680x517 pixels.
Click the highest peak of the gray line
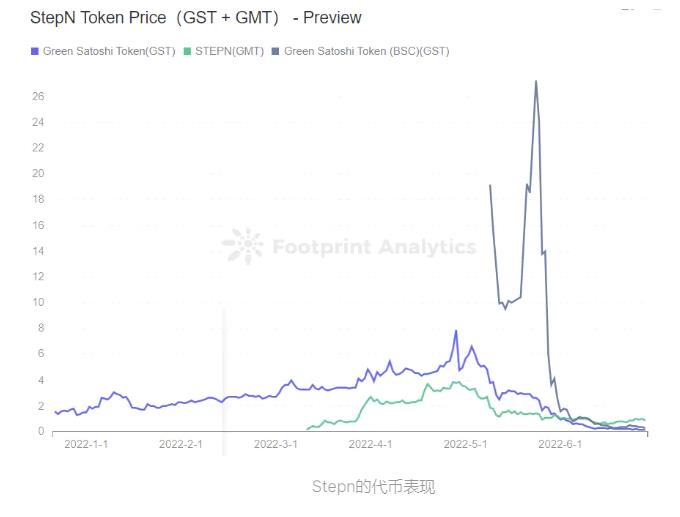(x=536, y=82)
